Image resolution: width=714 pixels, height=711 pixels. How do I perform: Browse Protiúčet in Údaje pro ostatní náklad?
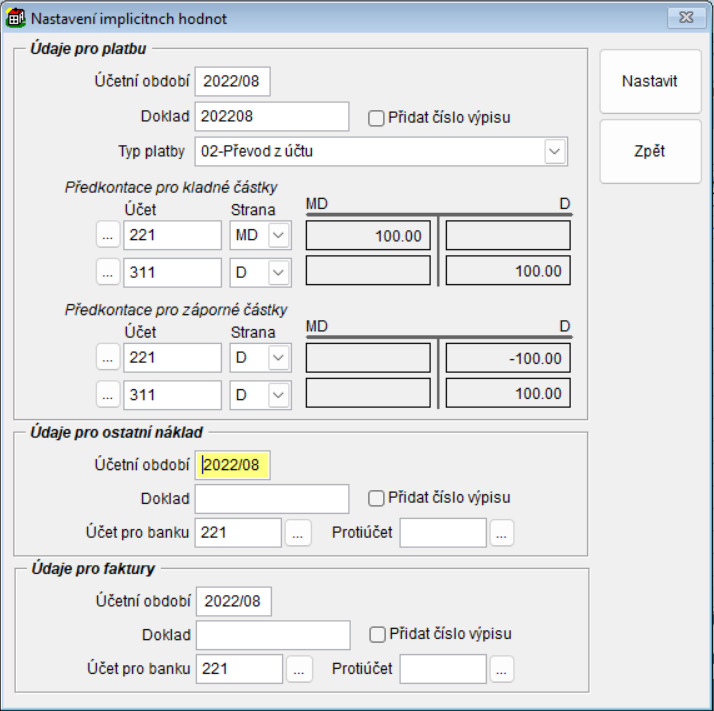tap(502, 533)
